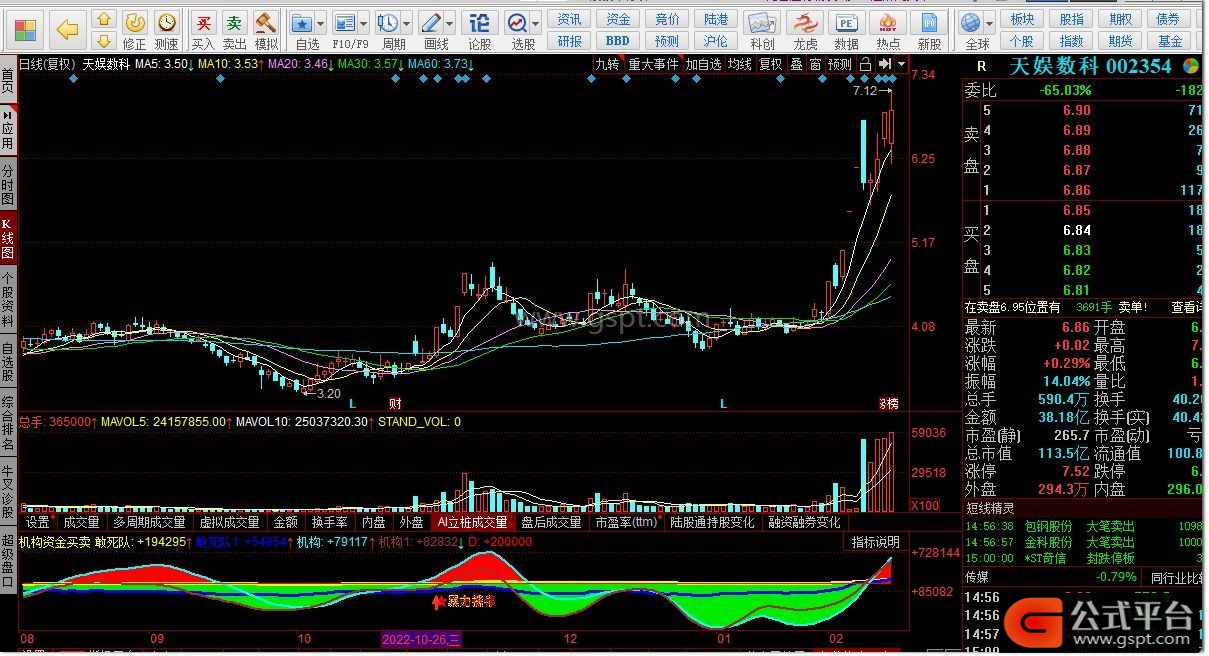This screenshot has height=656, width=1209.
Task: Click the 板块 sectors button
Action: 1022,19
